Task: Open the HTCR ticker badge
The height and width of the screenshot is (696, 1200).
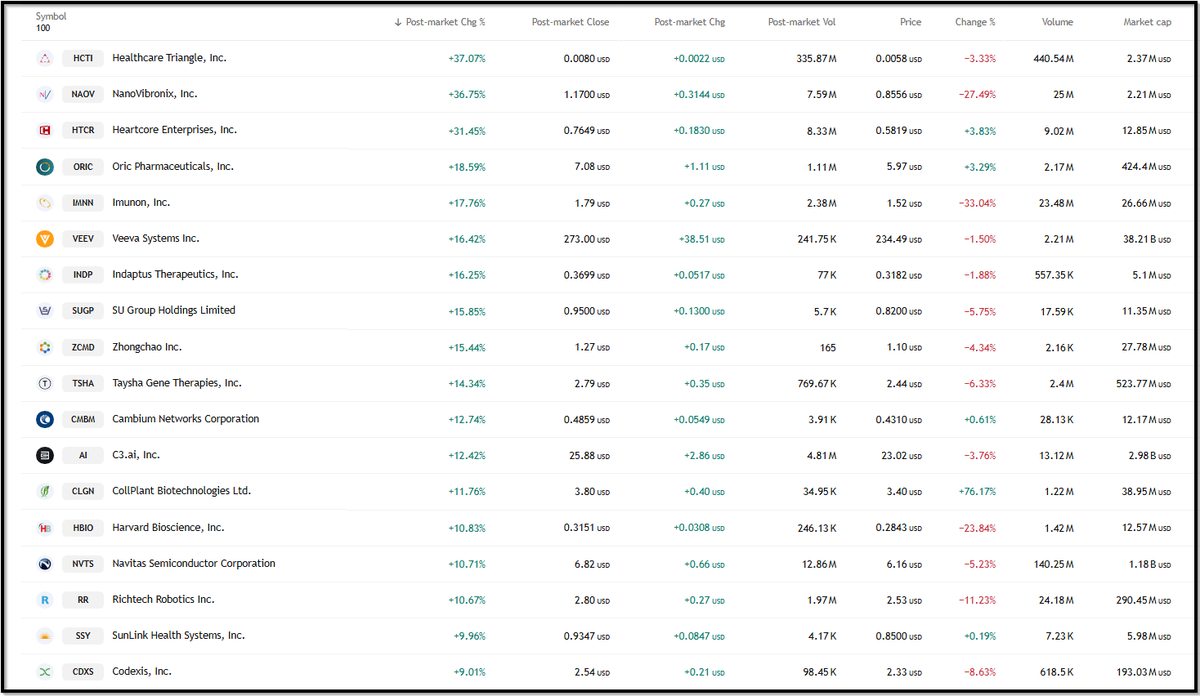Action: pyautogui.click(x=83, y=130)
